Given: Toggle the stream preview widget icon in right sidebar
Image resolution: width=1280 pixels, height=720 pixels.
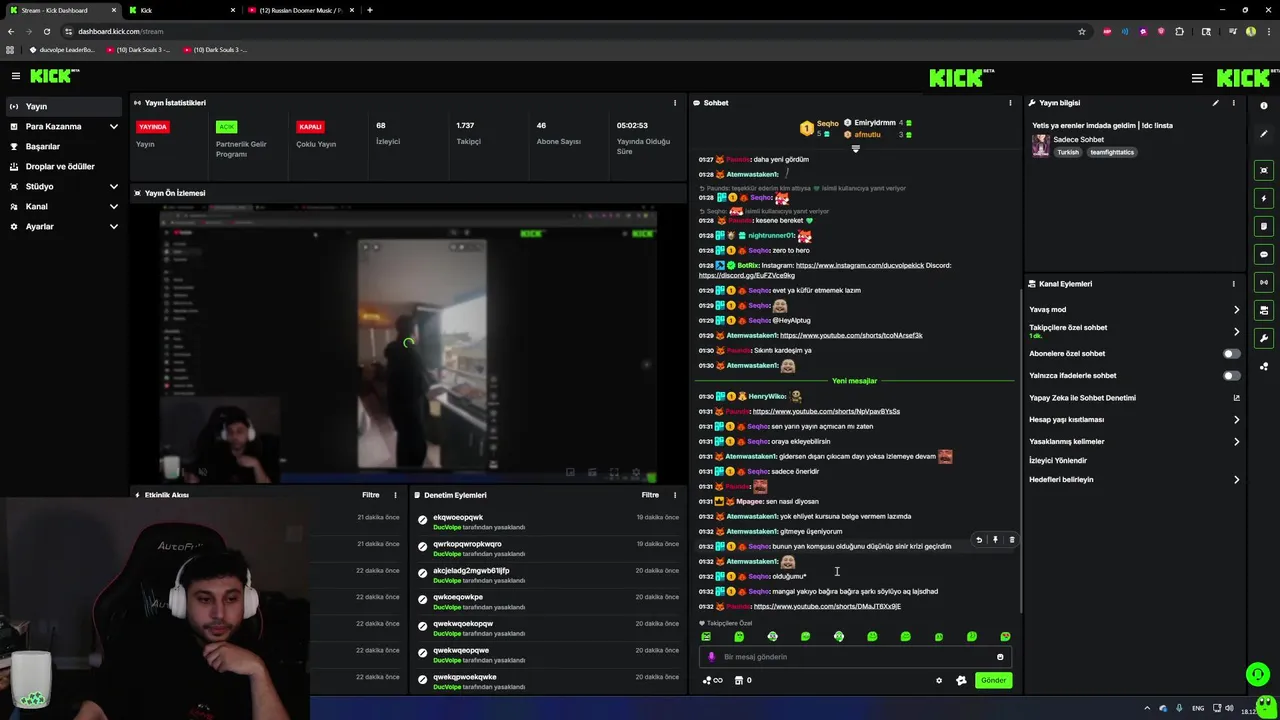Looking at the screenshot, I should (x=1264, y=170).
